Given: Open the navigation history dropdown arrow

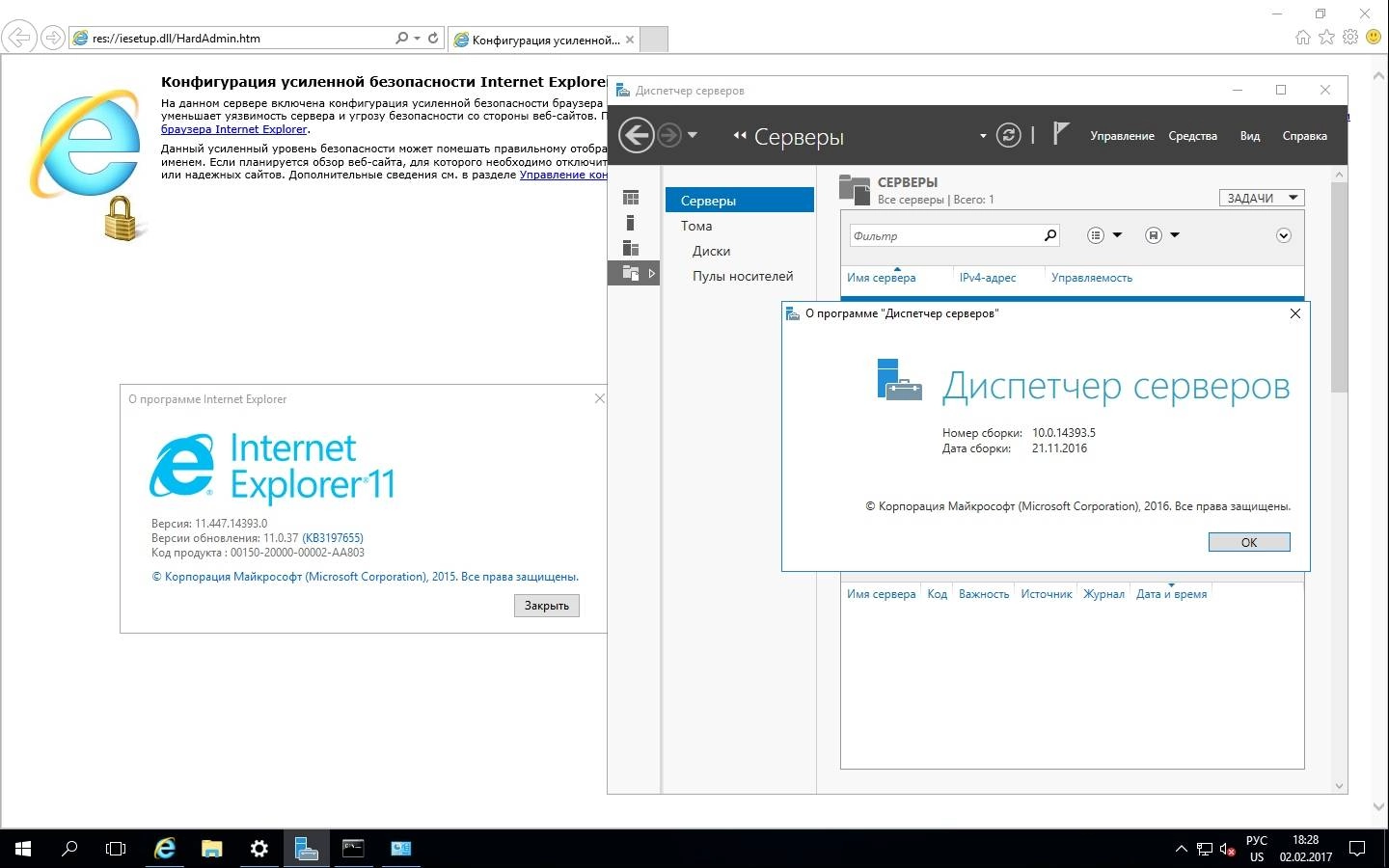Looking at the screenshot, I should (x=693, y=135).
